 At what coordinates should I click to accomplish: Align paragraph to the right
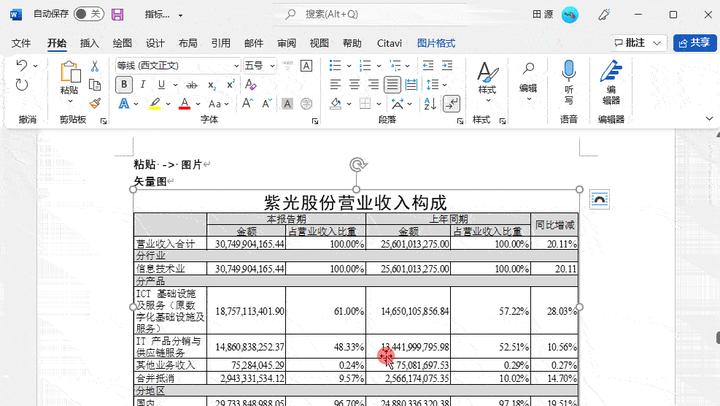pyautogui.click(x=373, y=85)
